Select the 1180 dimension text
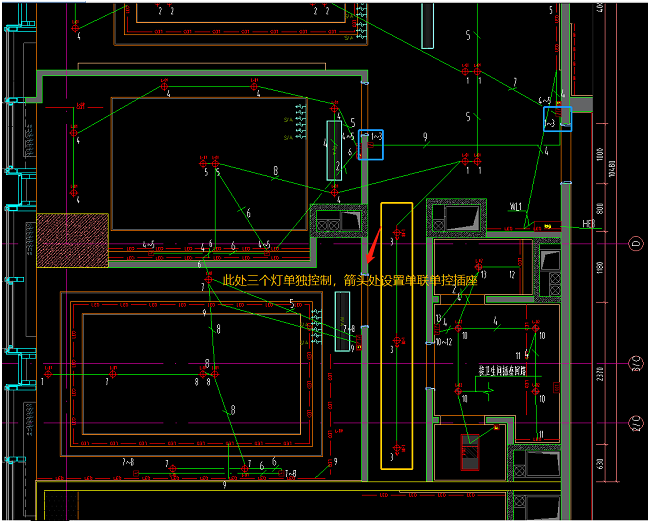The width and height of the screenshot is (648, 521). tap(600, 267)
